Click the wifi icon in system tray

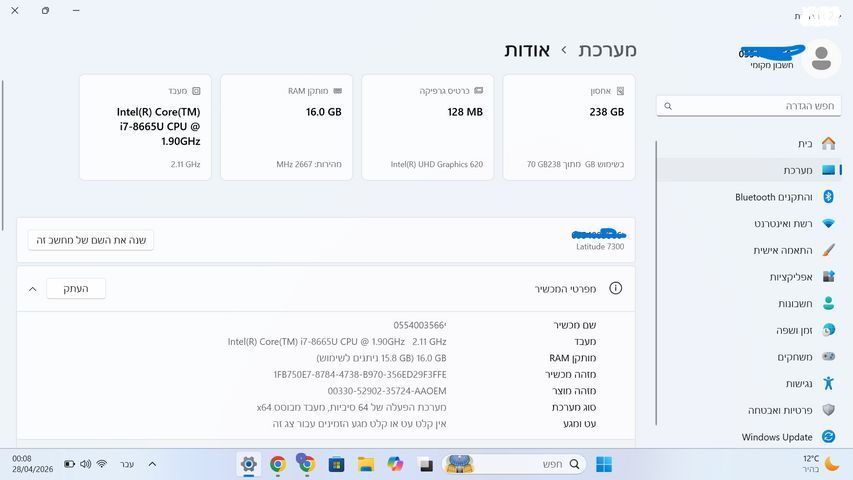click(102, 464)
